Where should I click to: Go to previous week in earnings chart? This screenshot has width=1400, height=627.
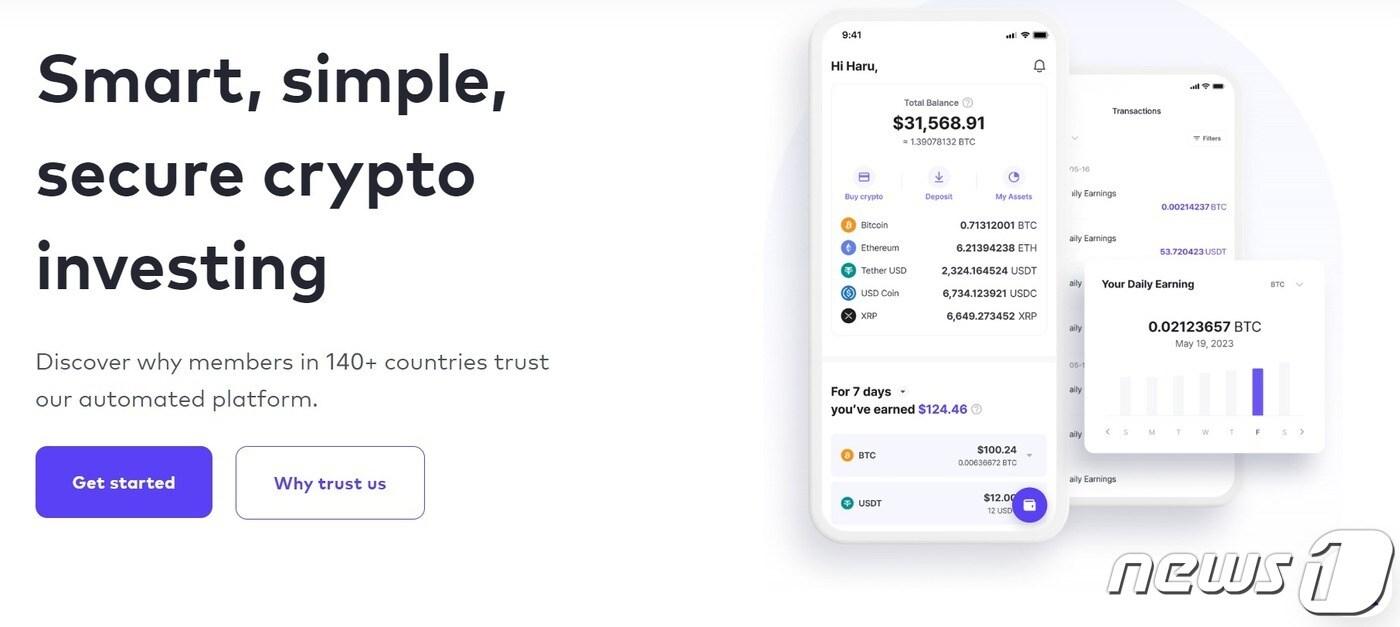click(1107, 432)
